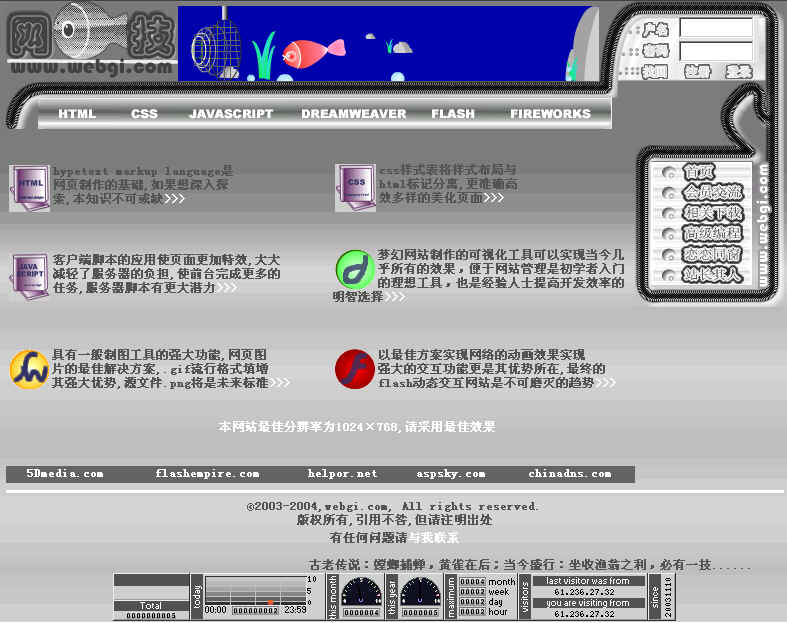Expand the Flash description >>> arrows

(x=605, y=384)
